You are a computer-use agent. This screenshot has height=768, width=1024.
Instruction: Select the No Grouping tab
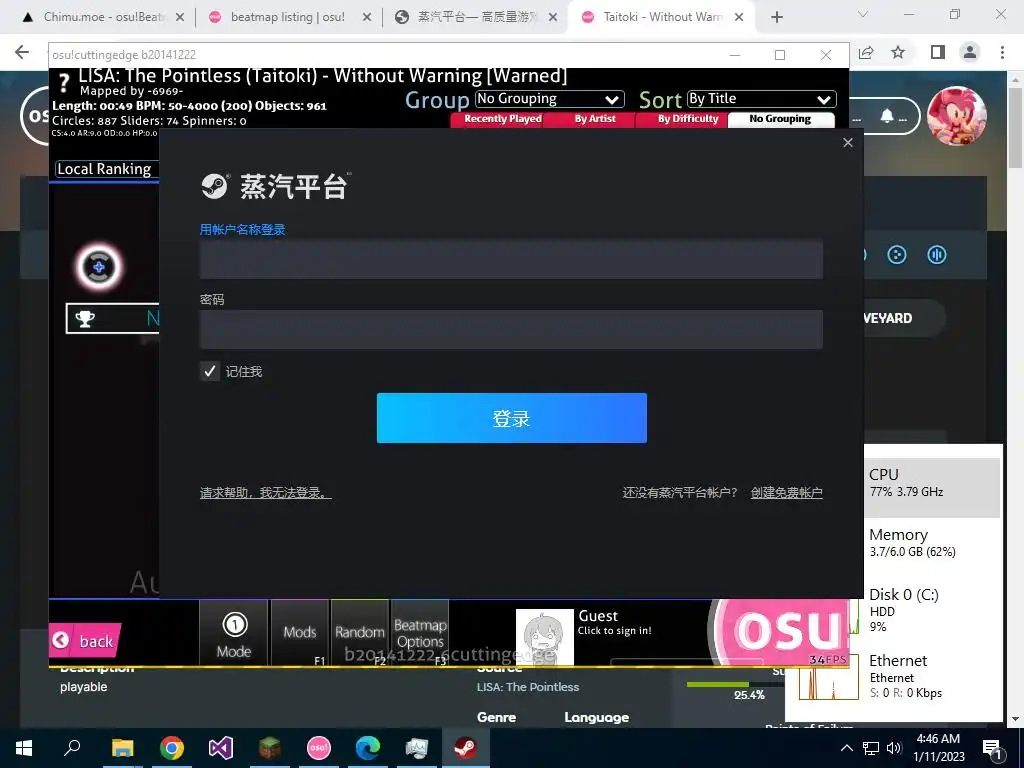pos(780,119)
